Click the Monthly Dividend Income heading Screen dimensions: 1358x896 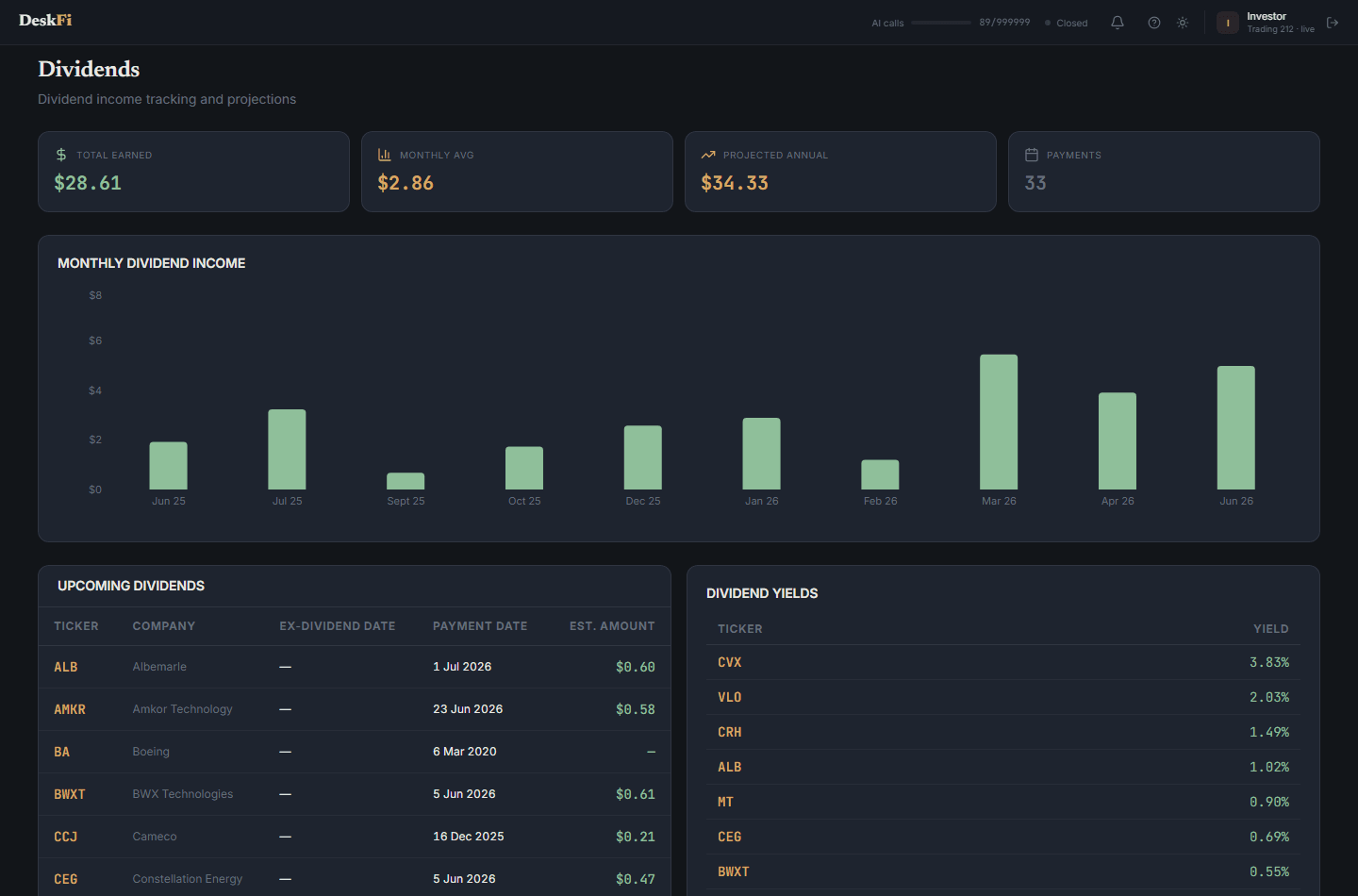tap(152, 263)
